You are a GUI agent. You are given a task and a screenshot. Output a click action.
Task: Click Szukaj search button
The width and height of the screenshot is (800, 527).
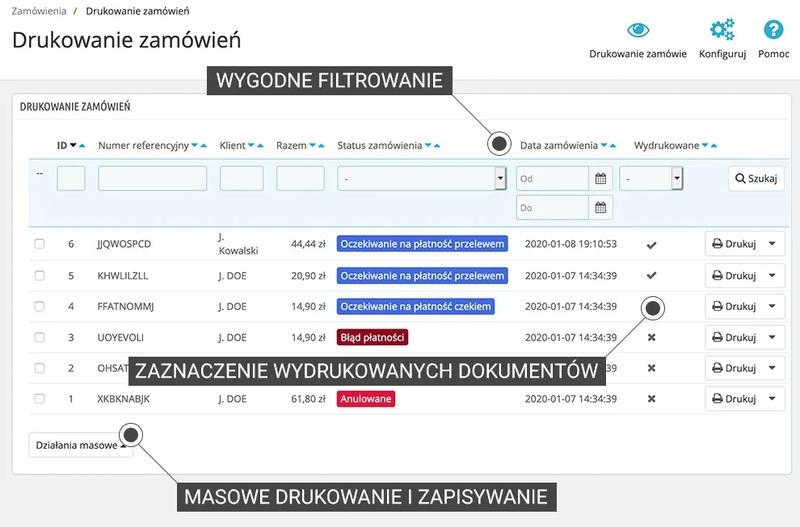[x=756, y=179]
